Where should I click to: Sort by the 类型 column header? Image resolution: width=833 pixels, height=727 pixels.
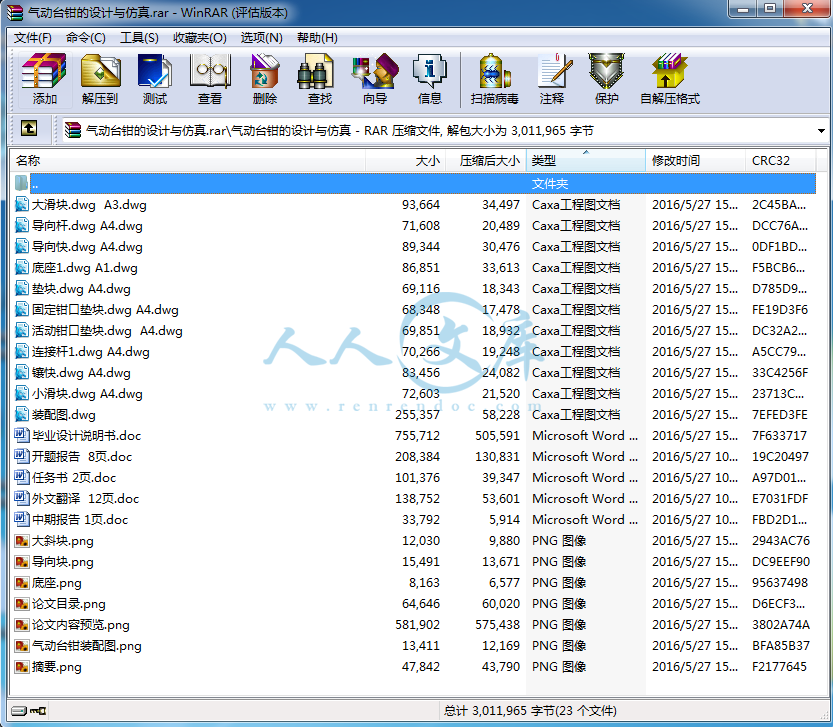click(x=585, y=160)
